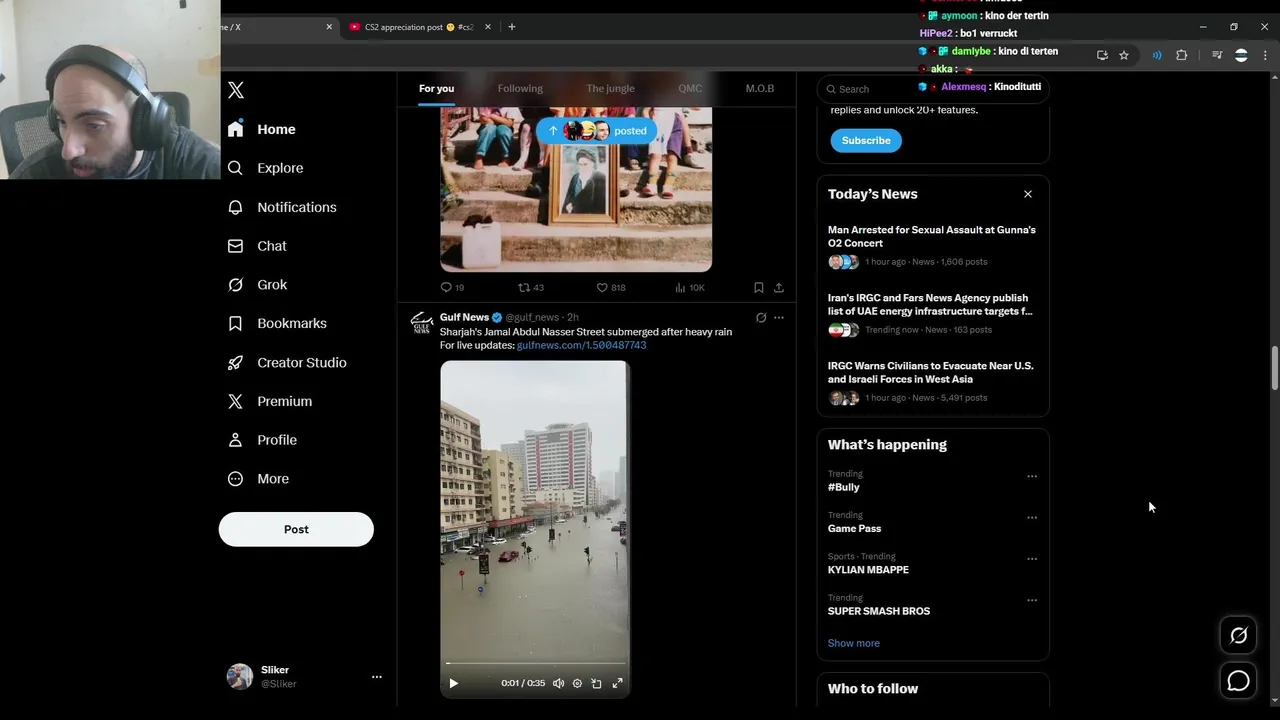Screen dimensions: 1280x720
Task: Click the Premium X icon
Action: pyautogui.click(x=235, y=401)
